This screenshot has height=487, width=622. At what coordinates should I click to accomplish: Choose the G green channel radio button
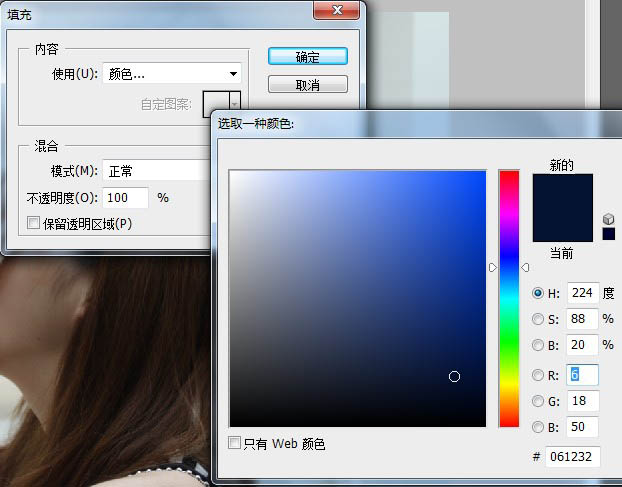(538, 401)
